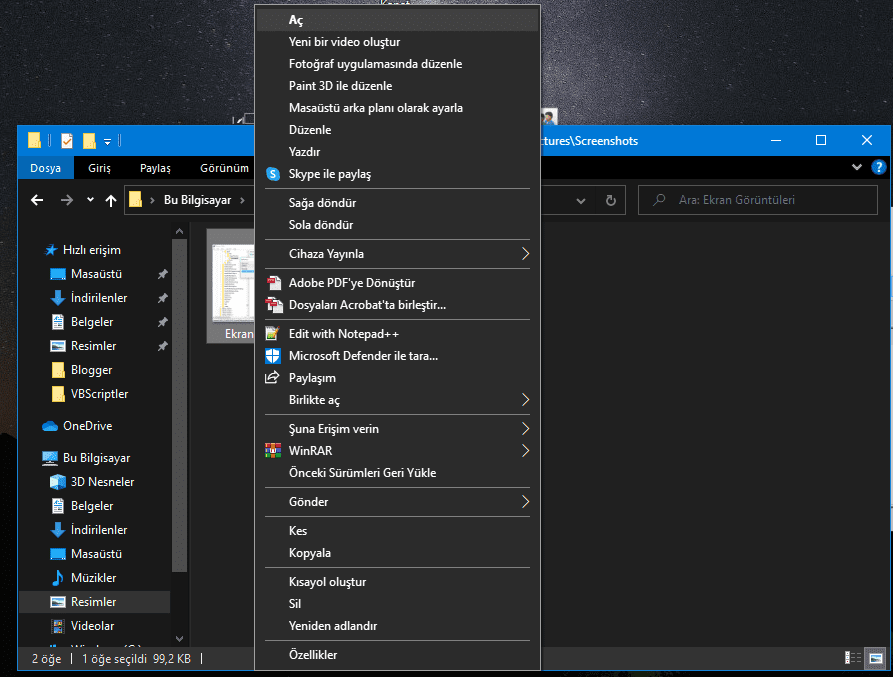The image size is (893, 677).
Task: Go up one folder level arrow
Action: pyautogui.click(x=110, y=200)
